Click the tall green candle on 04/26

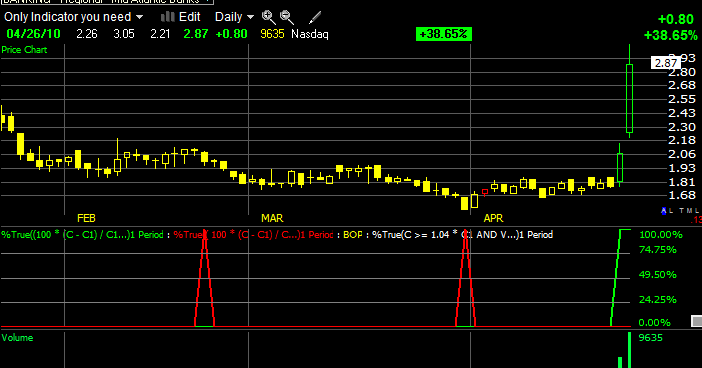coord(629,98)
